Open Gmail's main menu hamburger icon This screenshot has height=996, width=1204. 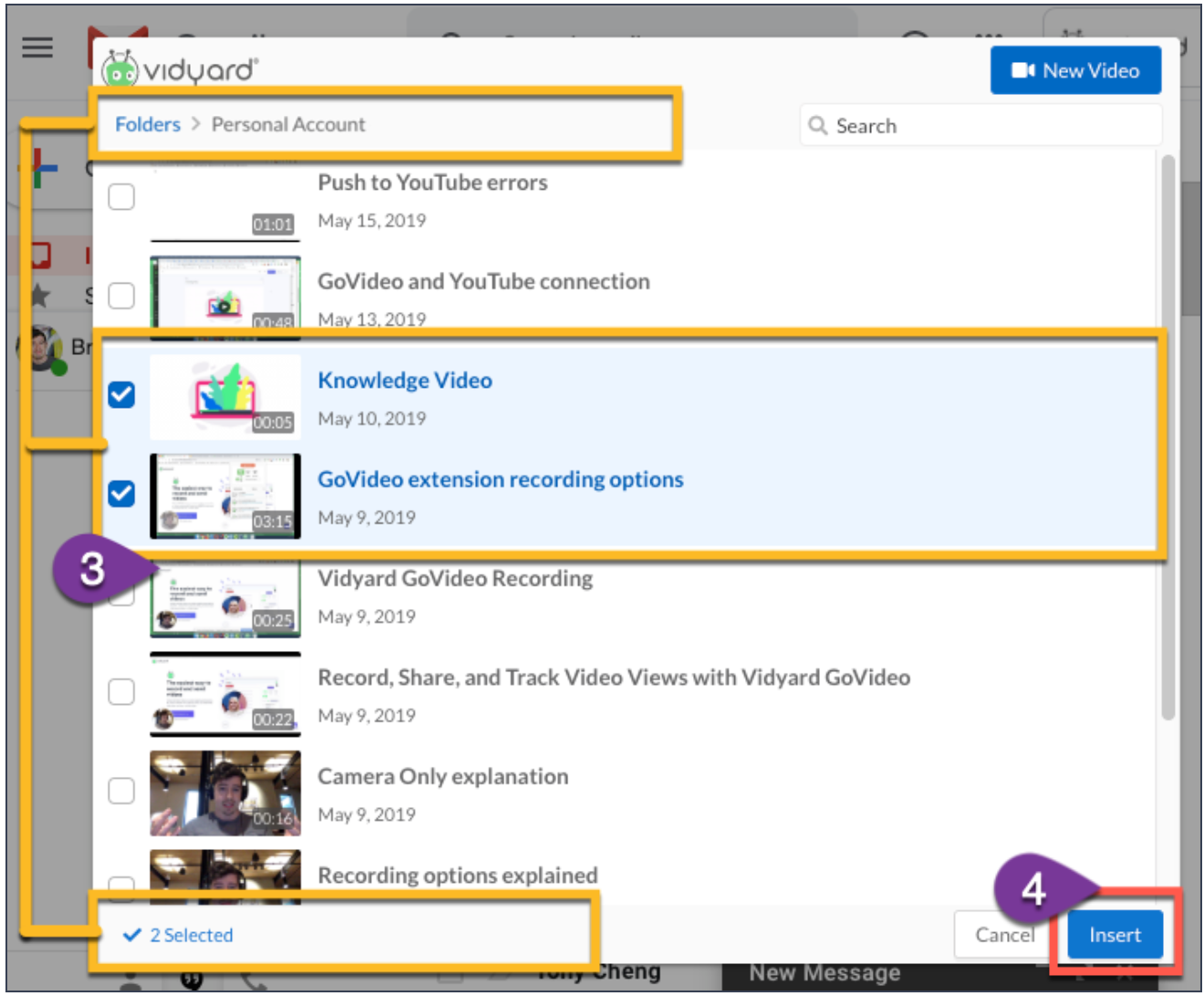pos(37,47)
